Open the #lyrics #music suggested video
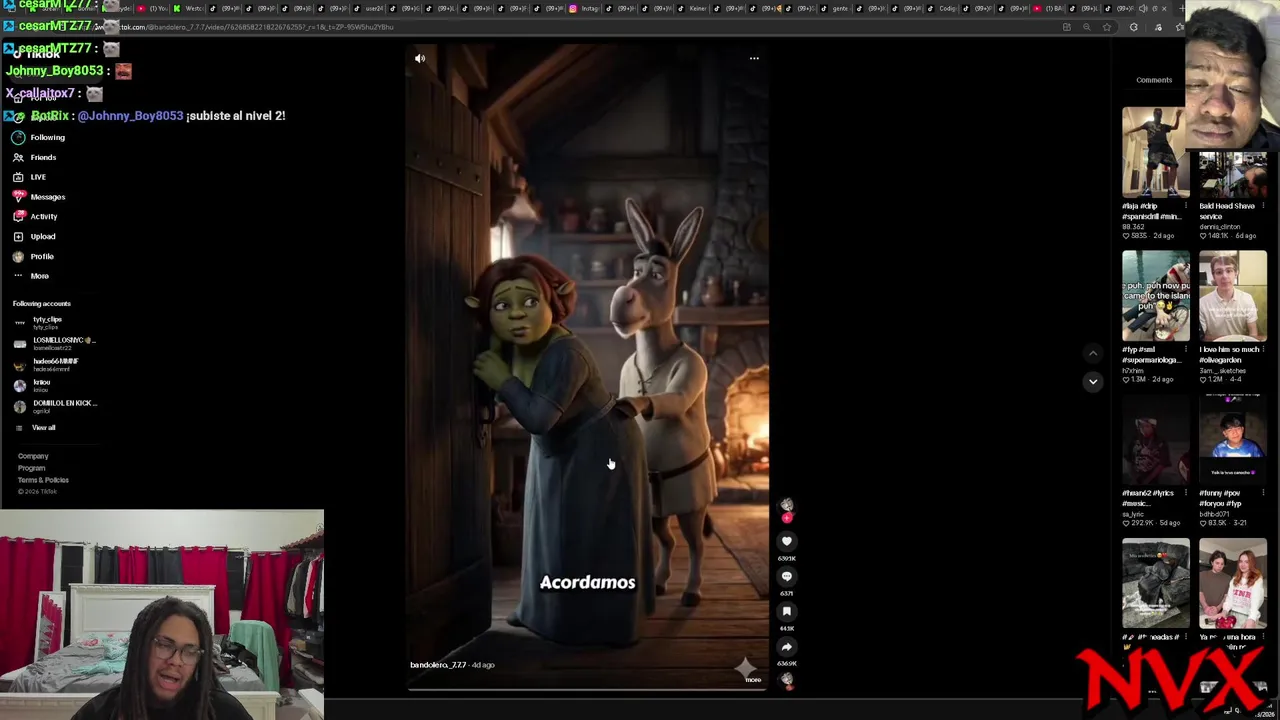 [x=1155, y=439]
